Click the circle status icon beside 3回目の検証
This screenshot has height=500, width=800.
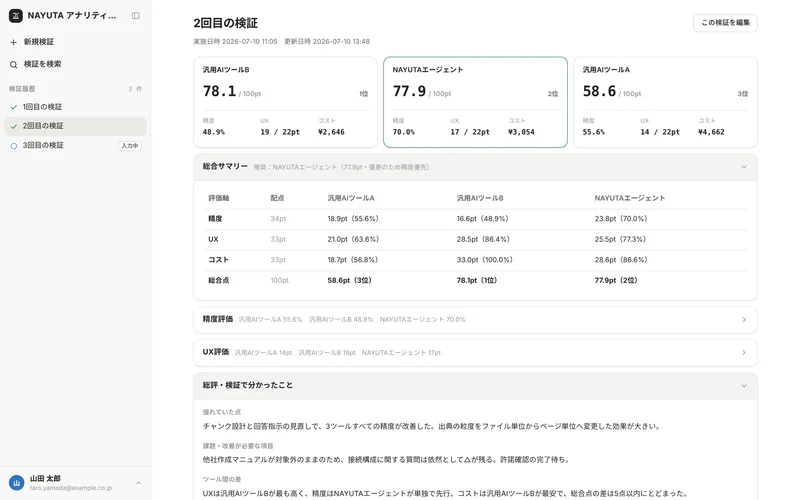(x=14, y=146)
